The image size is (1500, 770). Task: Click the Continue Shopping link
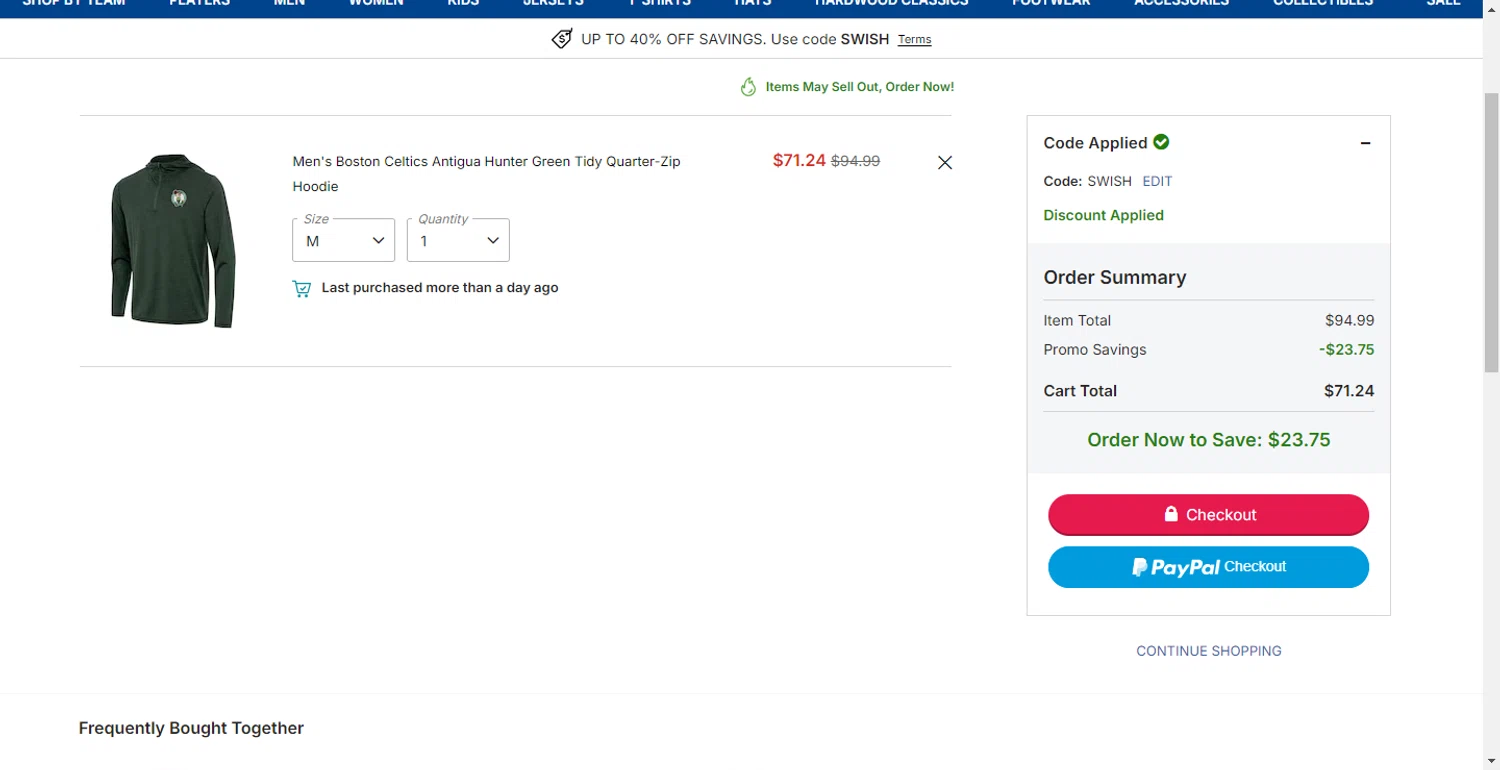[1208, 651]
